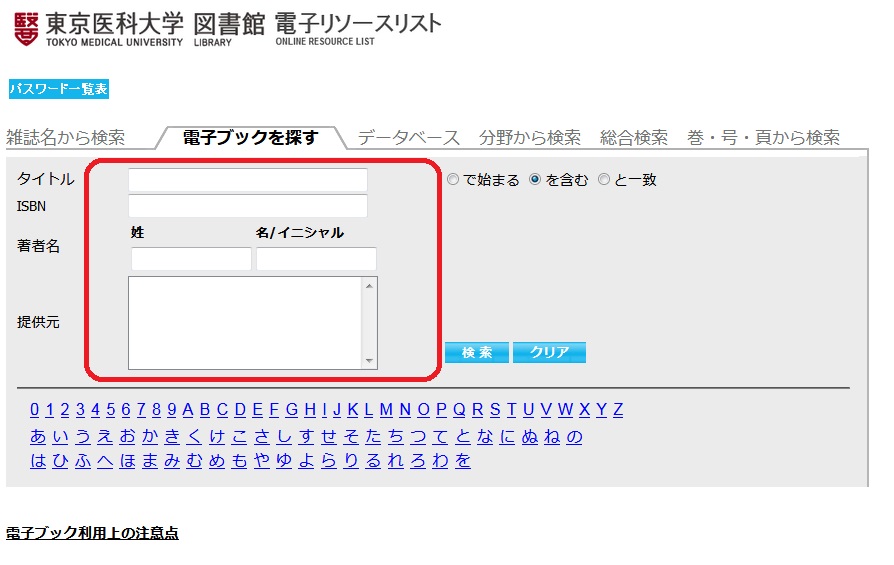Image resolution: width=894 pixels, height=565 pixels.
Task: Click the 名/イニシャル input field
Action: click(x=316, y=259)
